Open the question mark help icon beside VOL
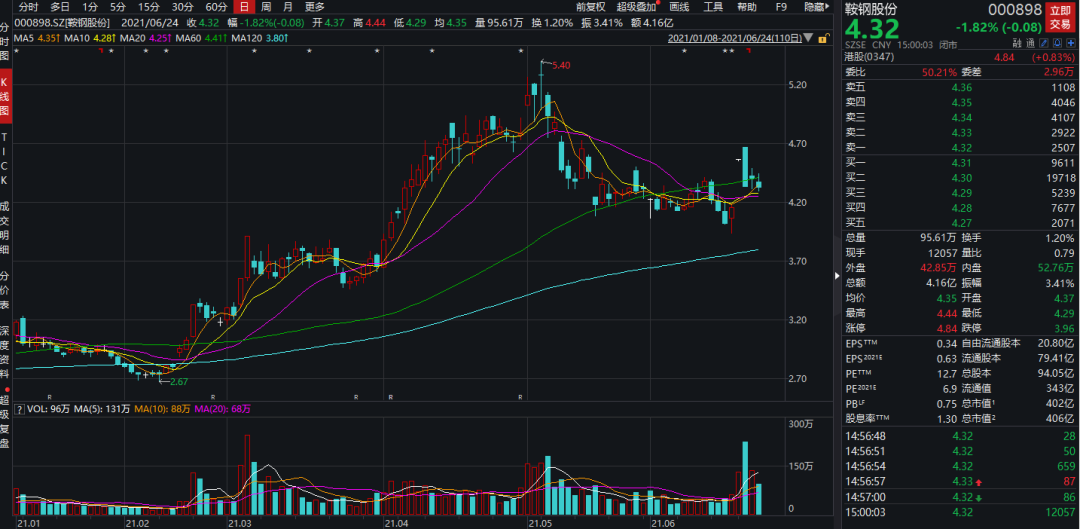Viewport: 1080px width, 529px height. [19, 409]
